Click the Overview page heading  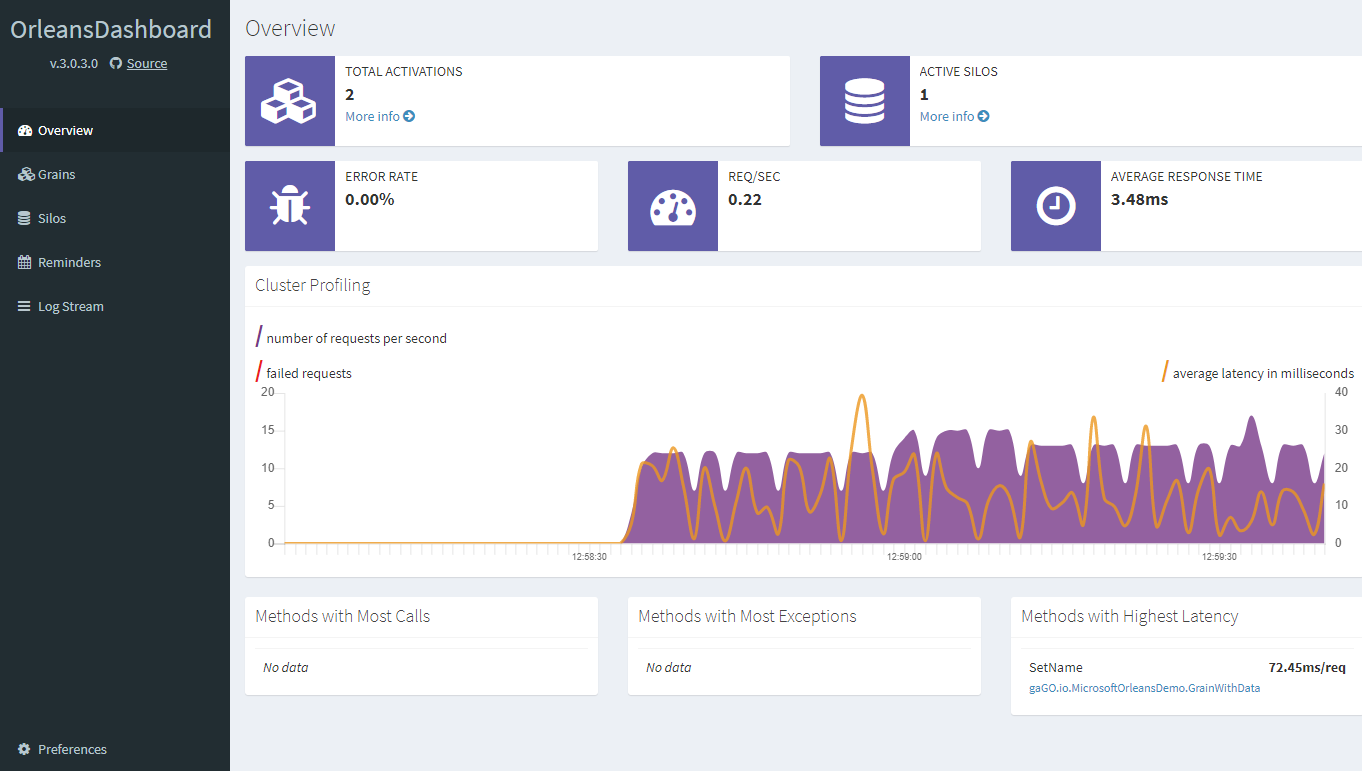point(290,28)
